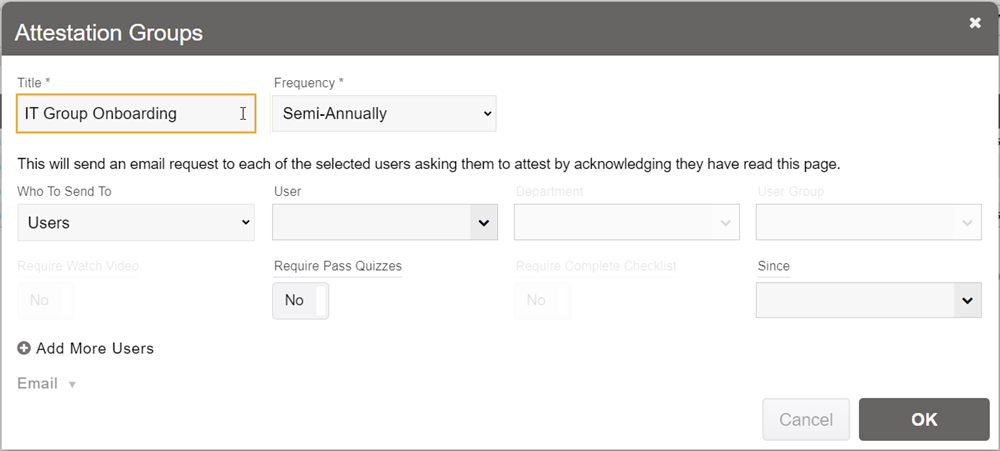
Task: Click the Attestation Groups dialog title
Action: [109, 32]
